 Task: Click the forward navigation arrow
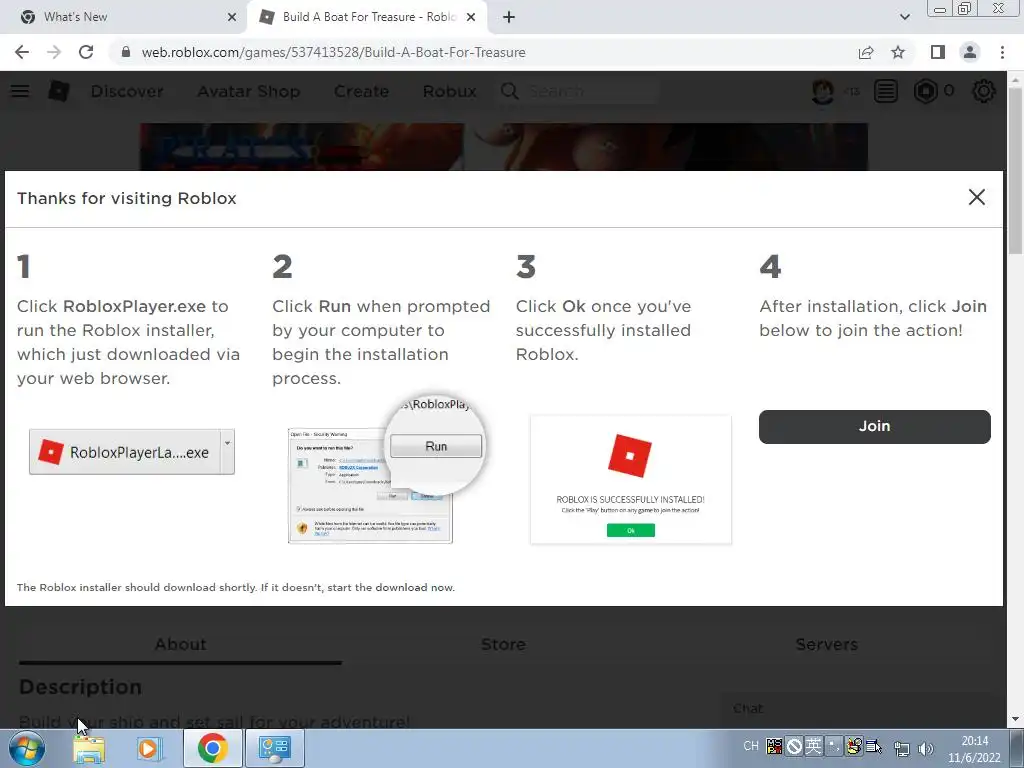pos(54,52)
